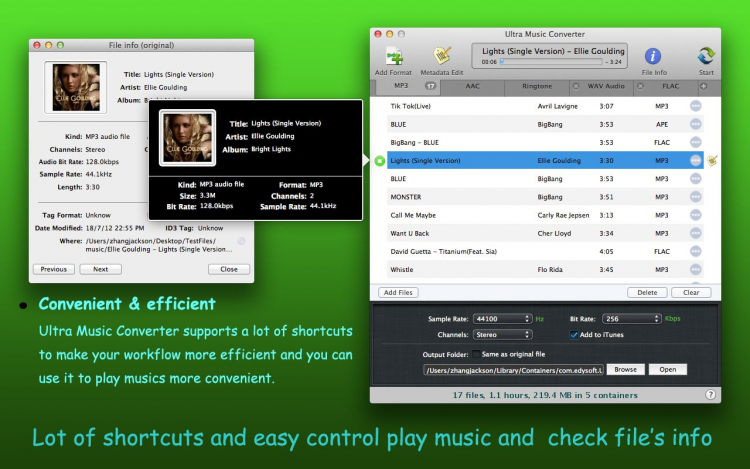Close the WAV Audio tab with its X
The image size is (750, 469).
576,86
